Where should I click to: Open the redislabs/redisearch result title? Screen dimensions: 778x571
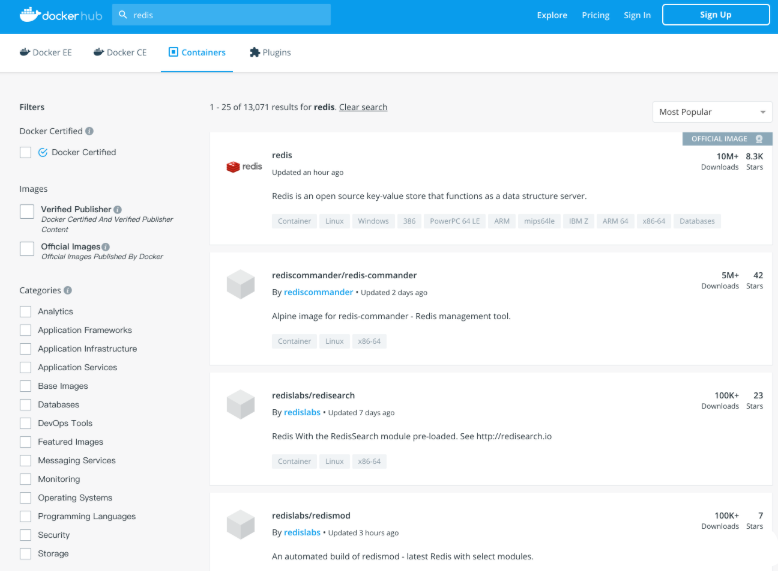click(313, 395)
